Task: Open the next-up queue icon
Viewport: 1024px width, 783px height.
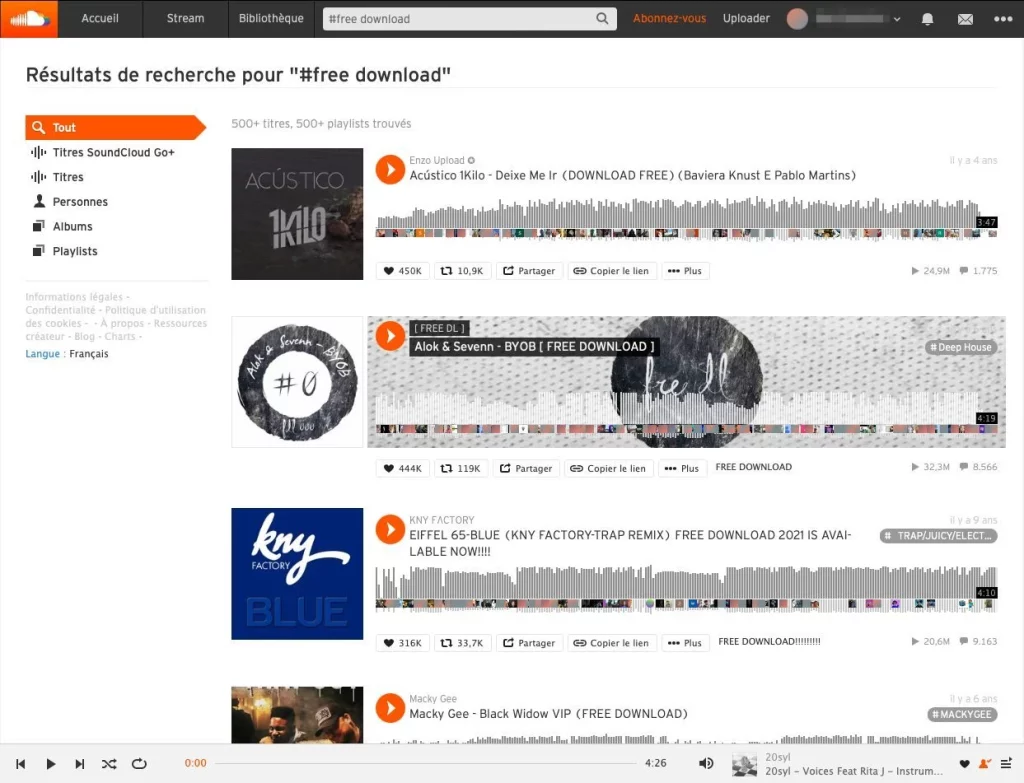Action: click(x=1006, y=763)
